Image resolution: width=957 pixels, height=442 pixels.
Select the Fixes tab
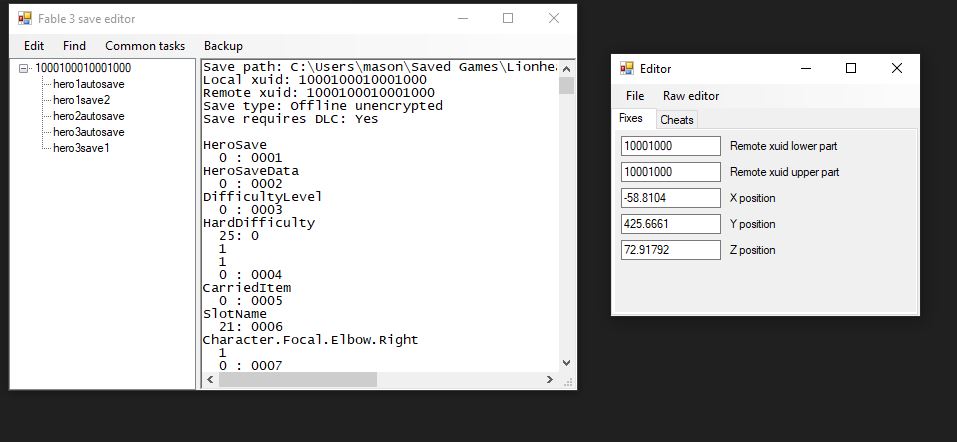(630, 118)
